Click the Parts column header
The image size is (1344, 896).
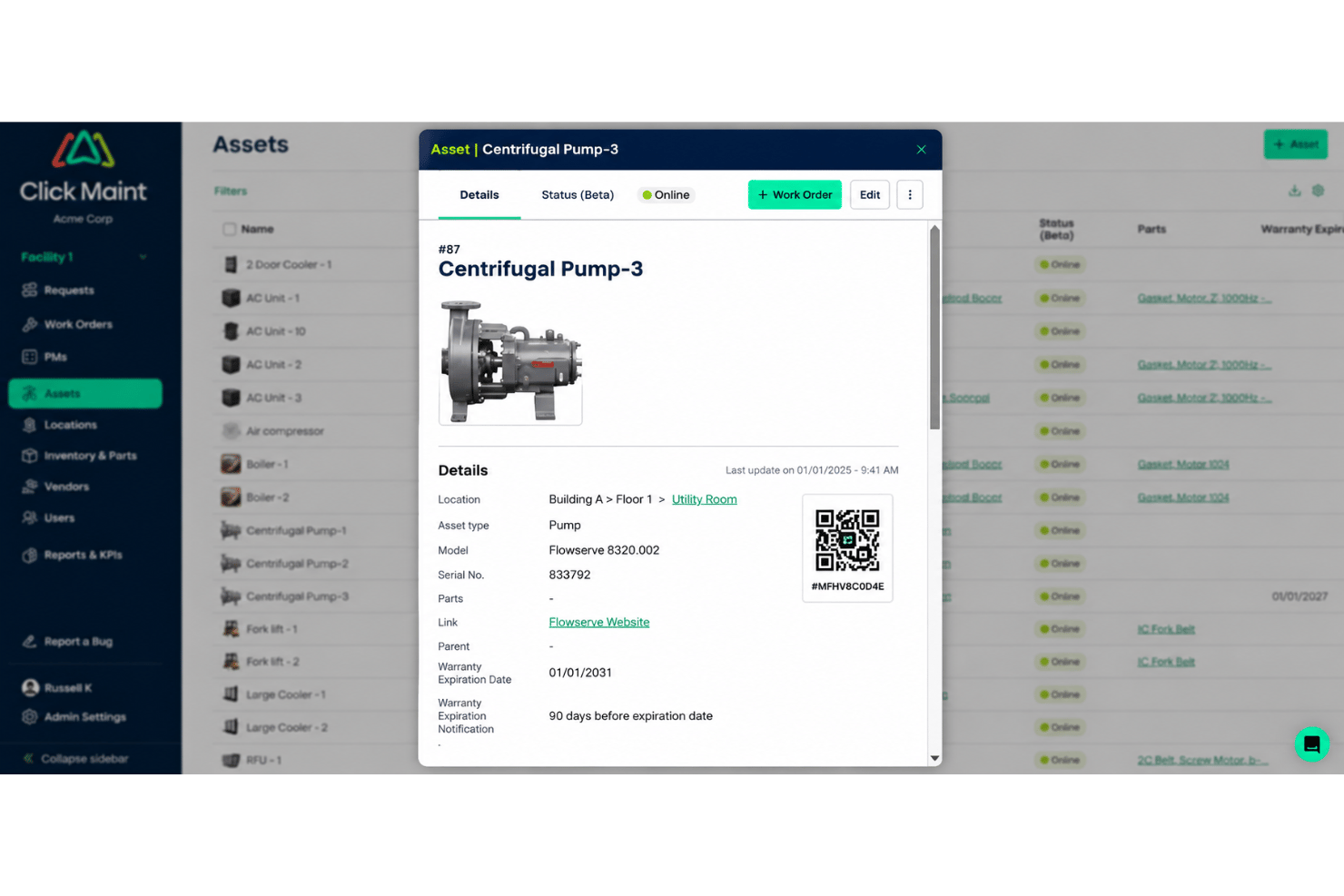pyautogui.click(x=1151, y=230)
